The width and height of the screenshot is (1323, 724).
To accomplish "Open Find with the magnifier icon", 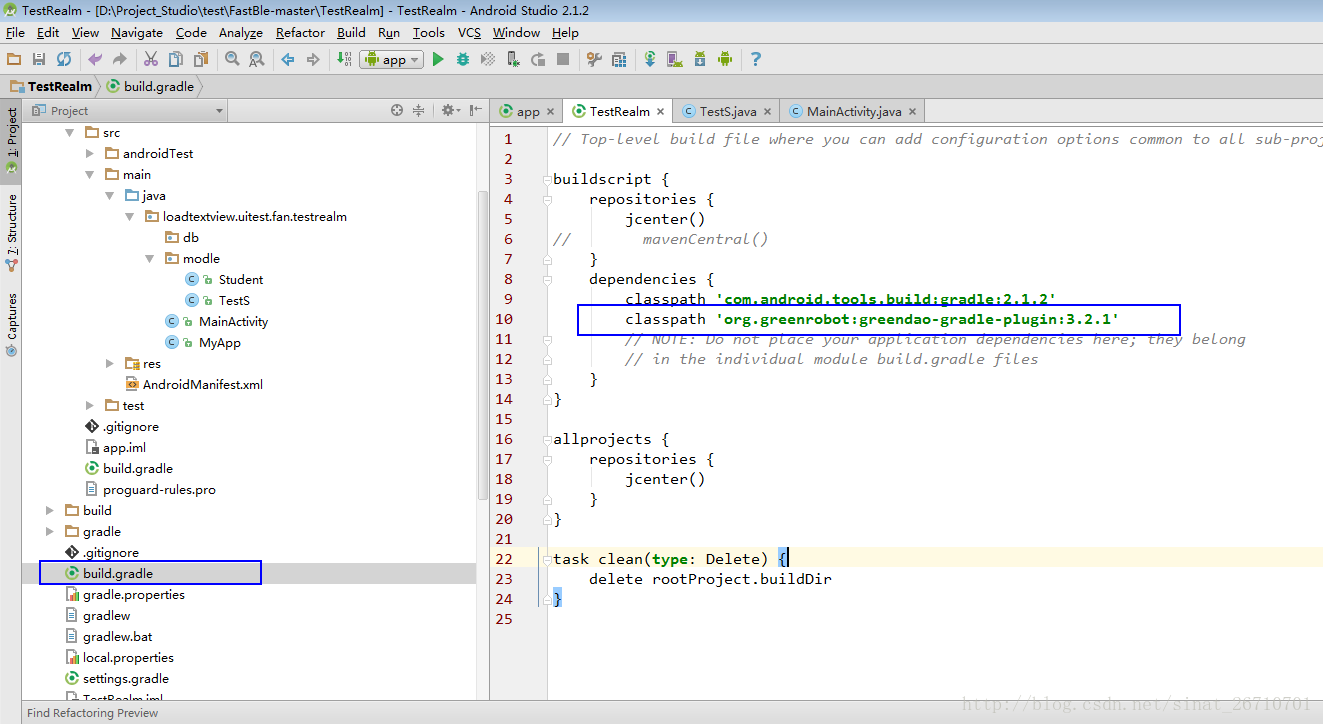I will point(232,59).
